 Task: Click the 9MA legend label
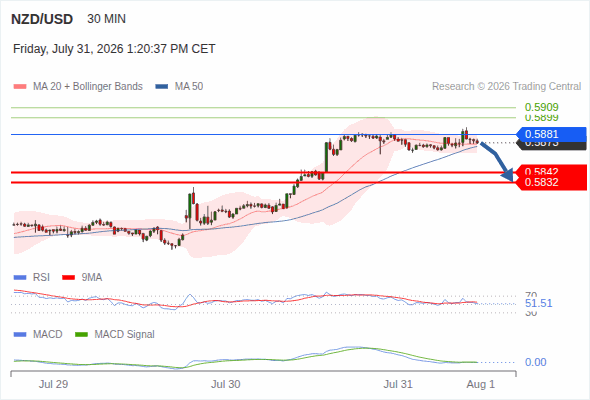[x=92, y=278]
